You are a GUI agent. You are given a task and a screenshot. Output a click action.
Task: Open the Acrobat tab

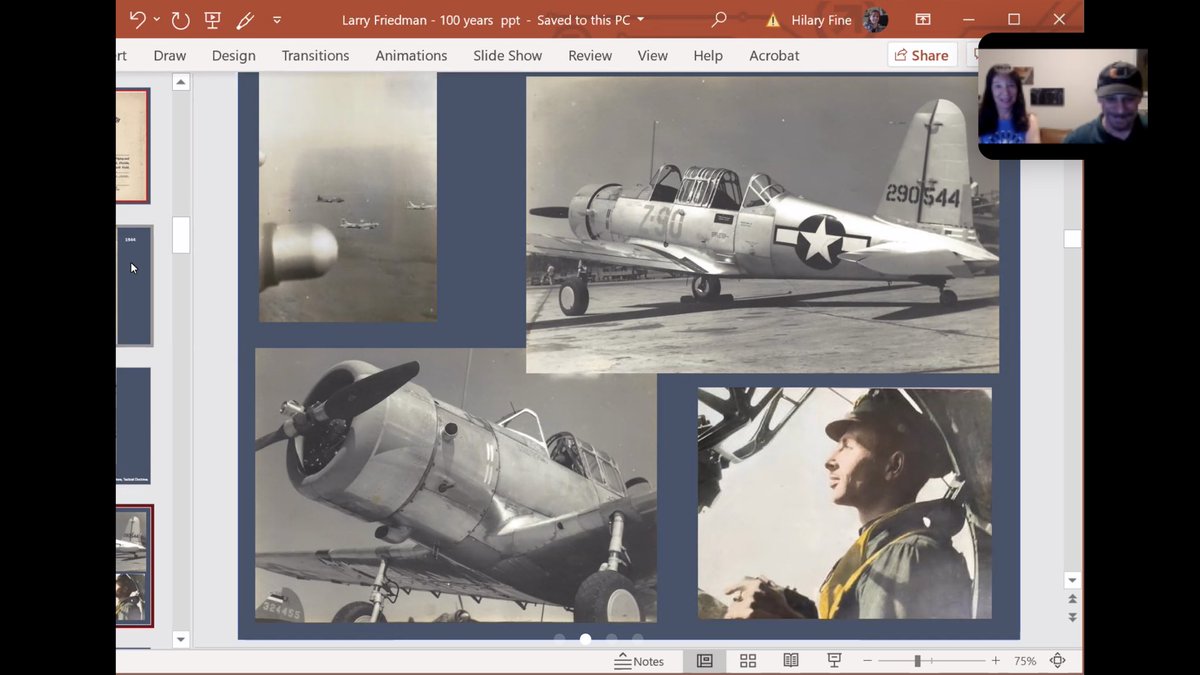pyautogui.click(x=774, y=56)
